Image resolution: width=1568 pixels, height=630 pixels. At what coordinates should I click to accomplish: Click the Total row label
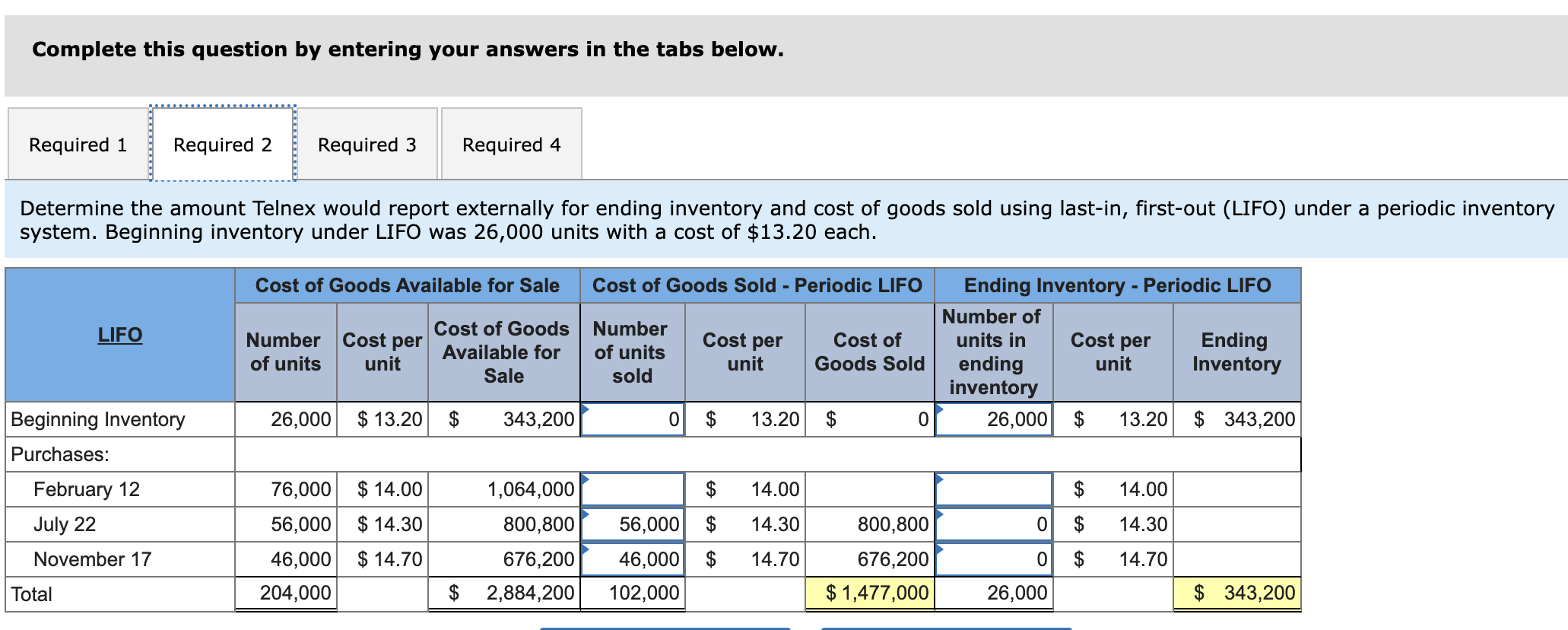tap(31, 594)
